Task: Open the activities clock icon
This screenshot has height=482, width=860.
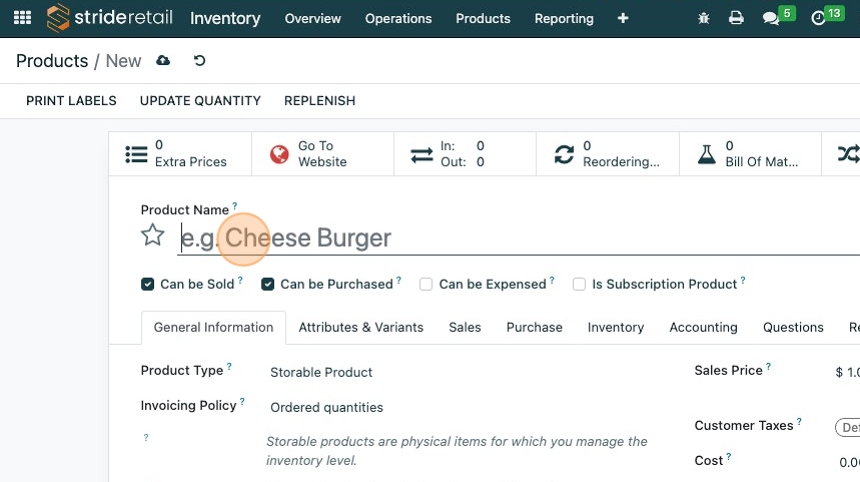Action: [x=818, y=18]
